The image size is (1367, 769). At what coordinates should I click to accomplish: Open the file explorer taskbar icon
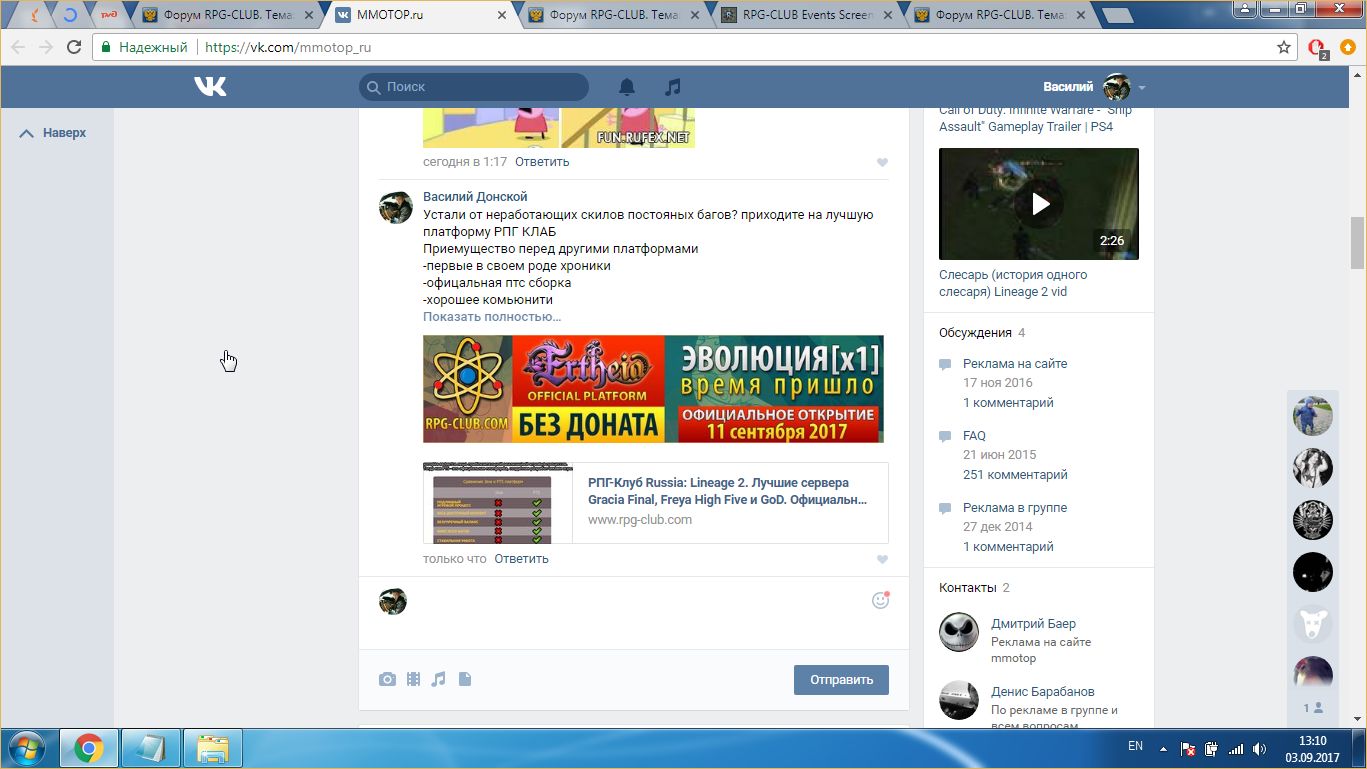click(x=213, y=748)
